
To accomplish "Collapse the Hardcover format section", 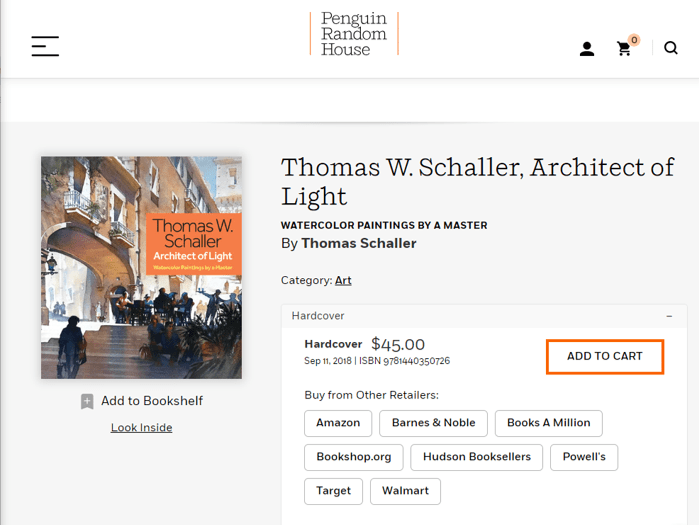I will tap(669, 316).
